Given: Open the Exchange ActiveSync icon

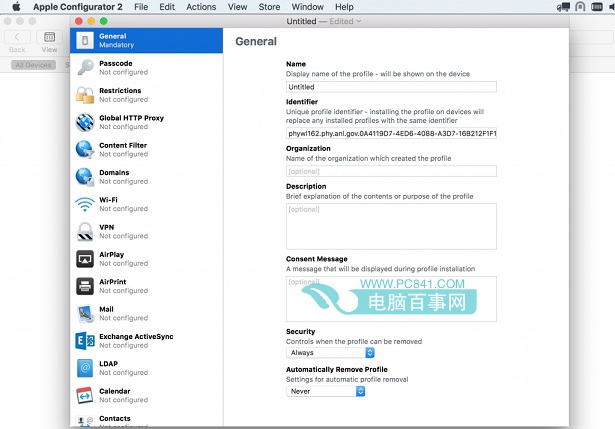Looking at the screenshot, I should 85,341.
